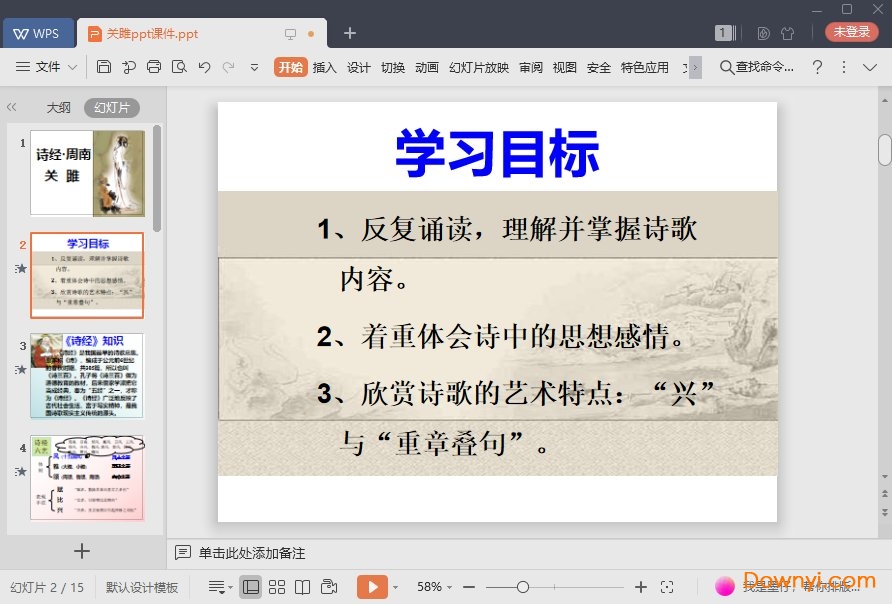Screen dimensions: 892x604
Task: Switch to the 审阅 tab
Action: click(531, 67)
